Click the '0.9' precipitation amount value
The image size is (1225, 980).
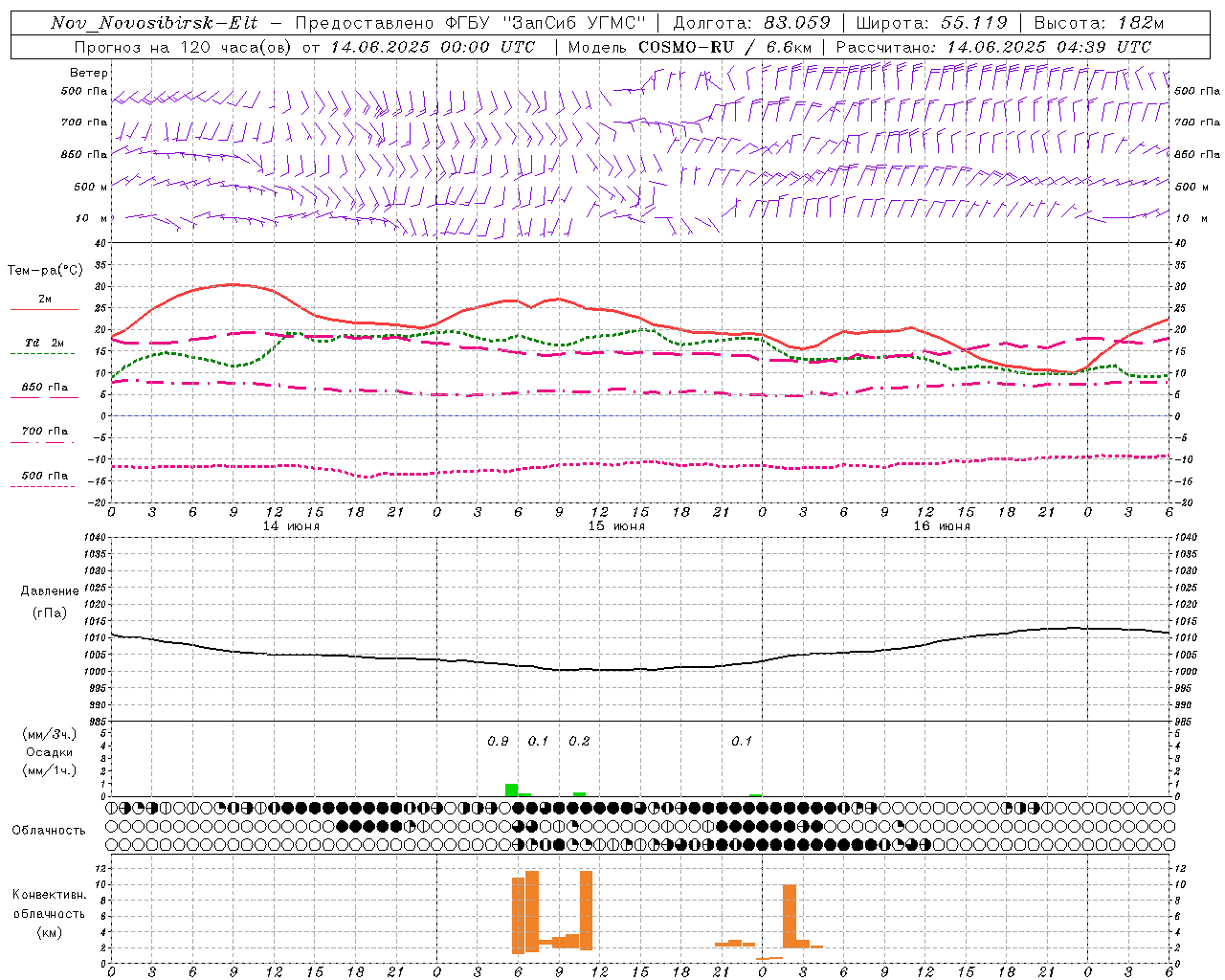tap(498, 742)
